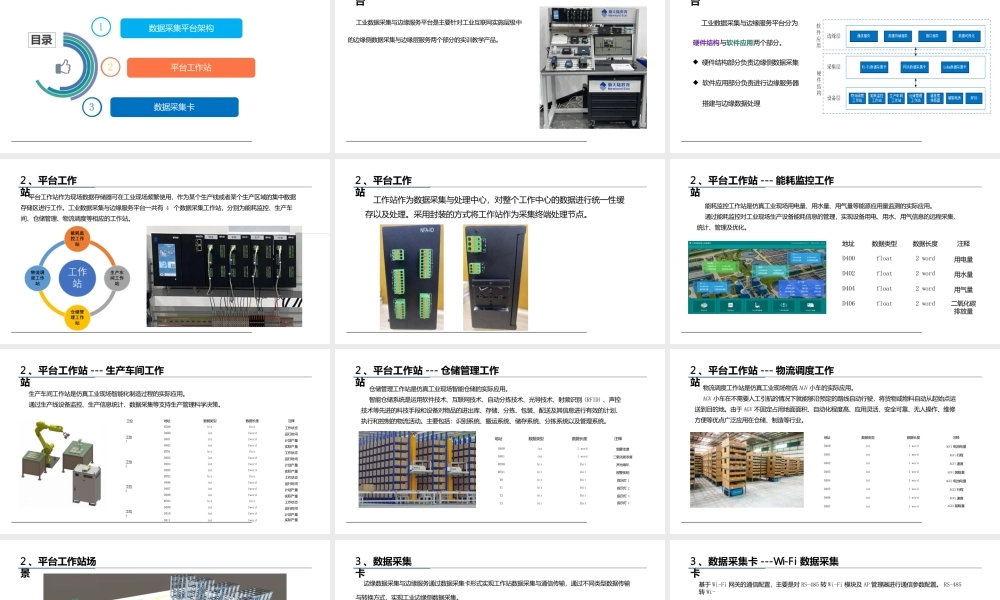Open the platform architecture layer diagram
This screenshot has width=1000, height=600.
(x=906, y=66)
